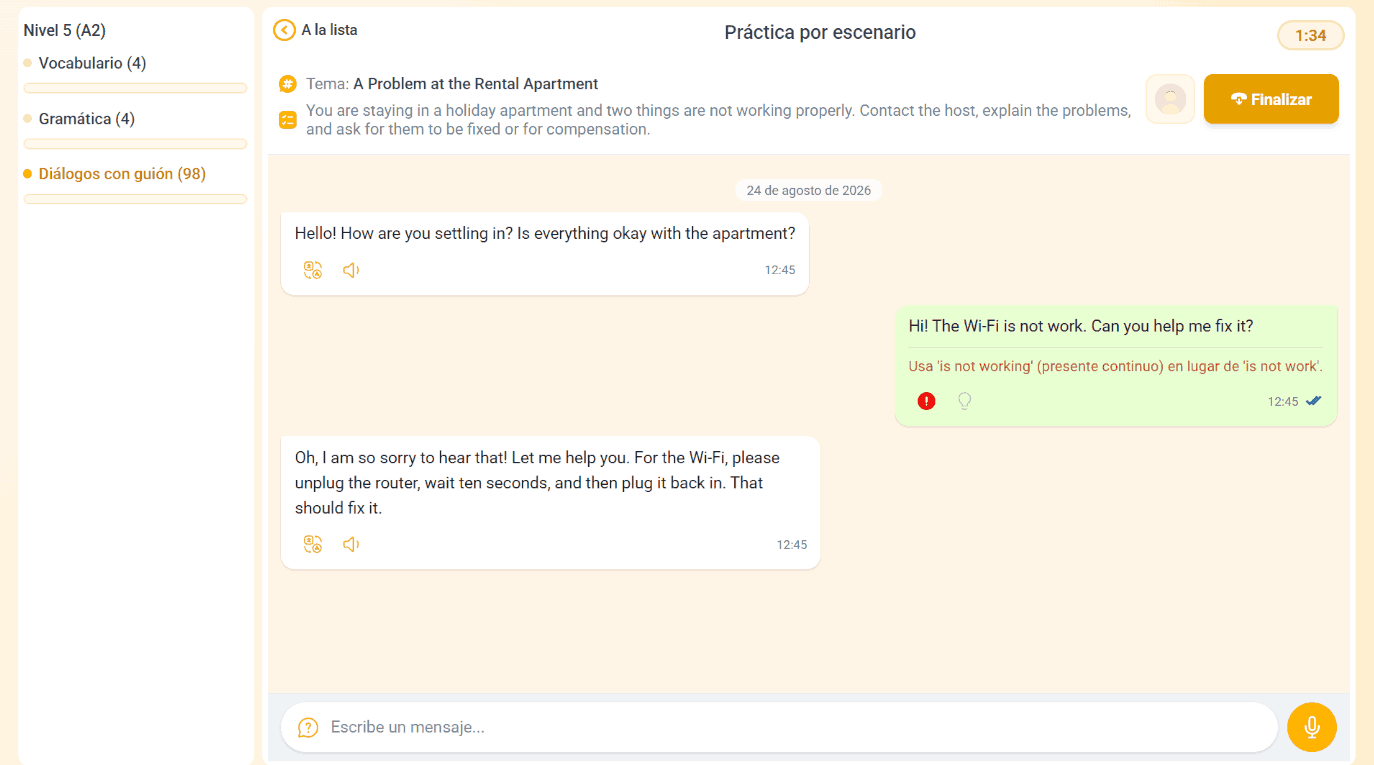
Task: Click the Gramática progress bar
Action: coord(135,144)
